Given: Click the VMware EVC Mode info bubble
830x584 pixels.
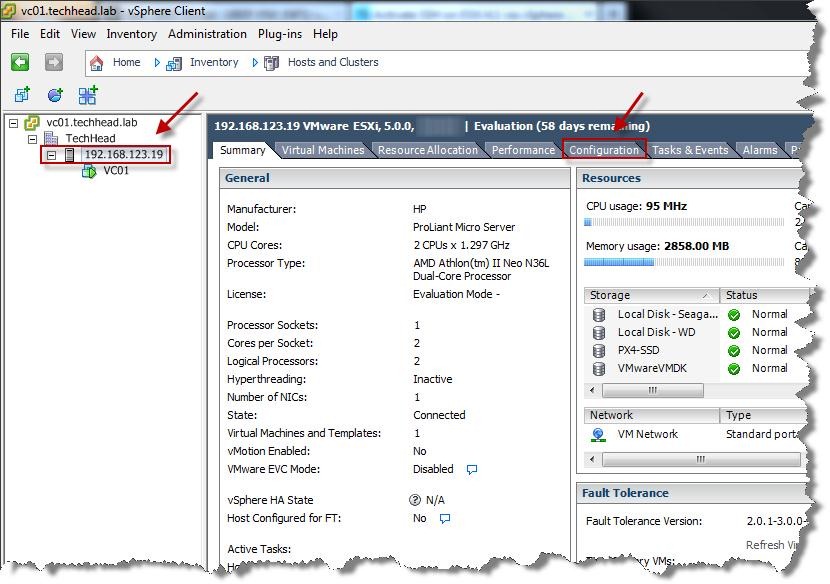Looking at the screenshot, I should point(472,469).
